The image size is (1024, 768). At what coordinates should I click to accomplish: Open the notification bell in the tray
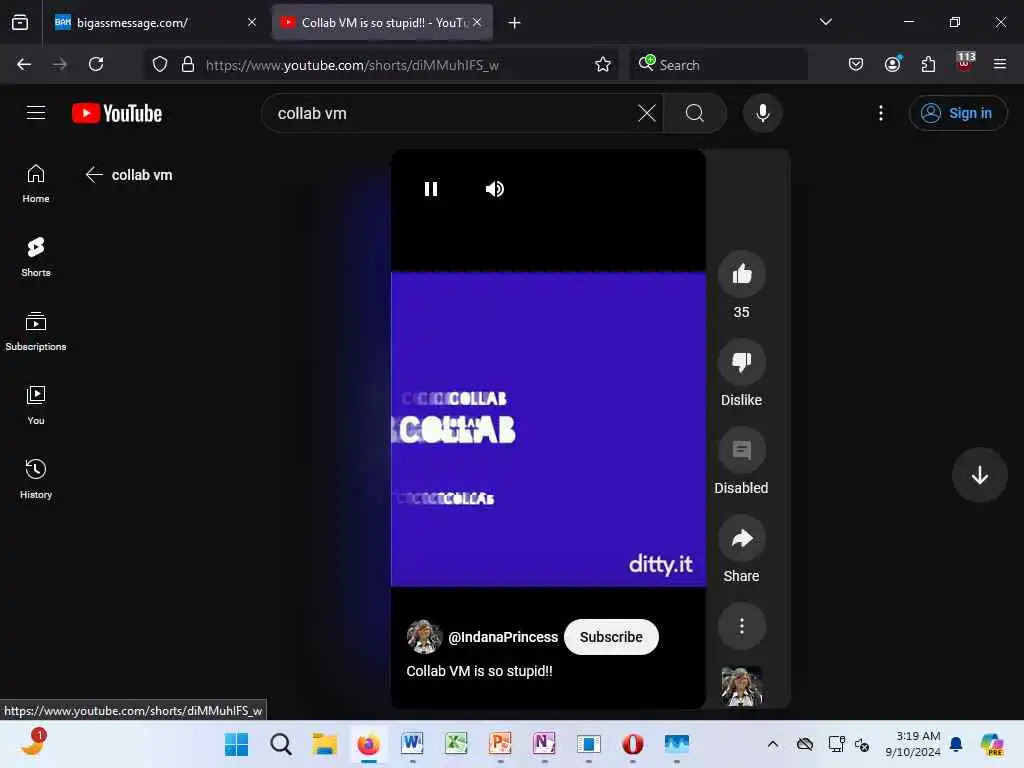[x=956, y=744]
